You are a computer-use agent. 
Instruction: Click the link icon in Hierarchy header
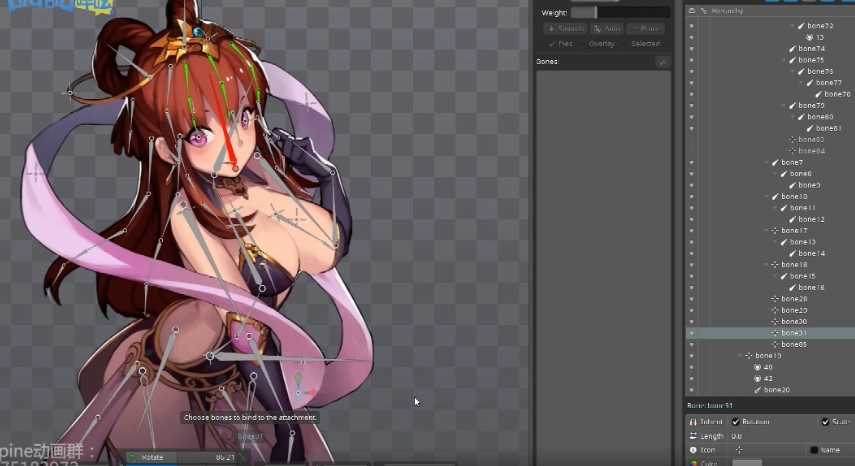704,11
